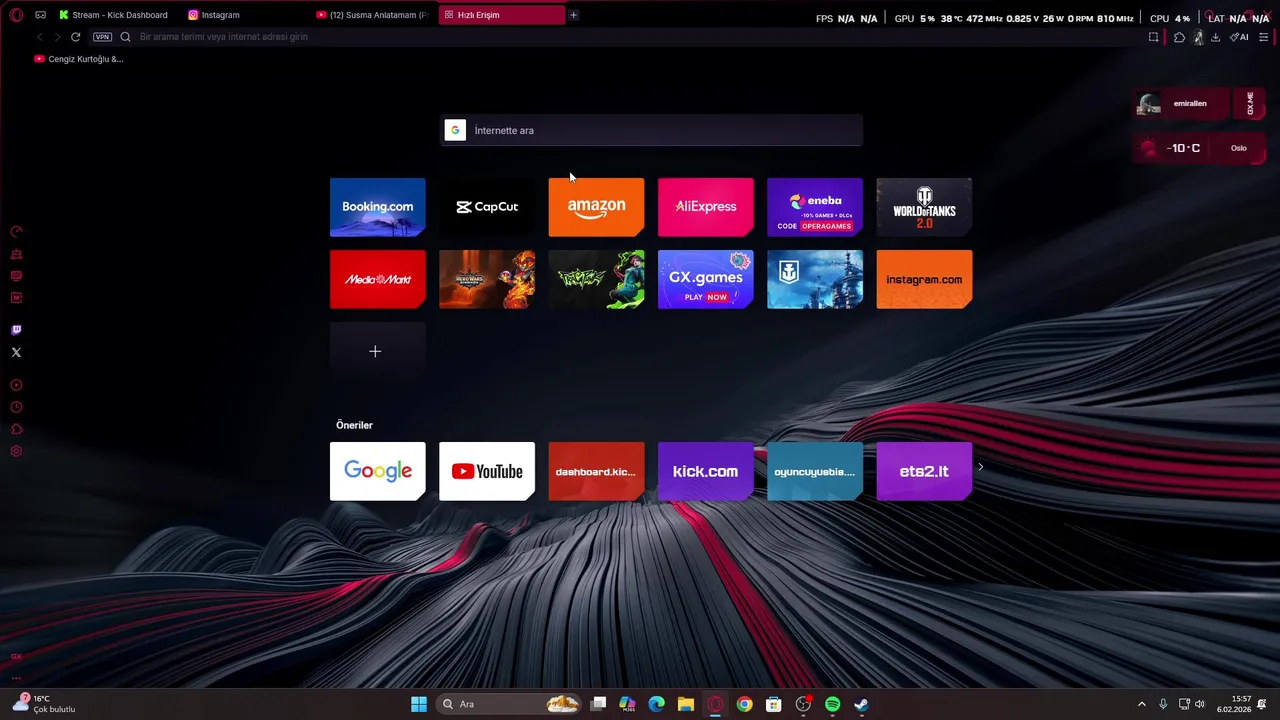Open the Easy Setup sliders icon

tap(1264, 37)
